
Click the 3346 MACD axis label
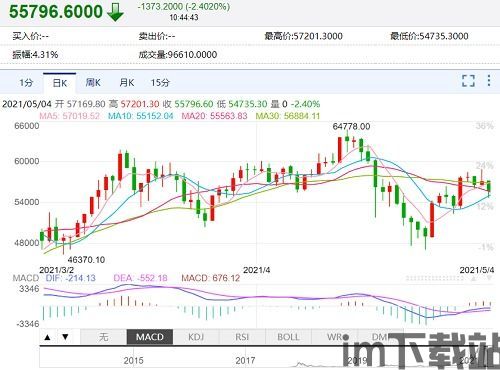point(29,289)
